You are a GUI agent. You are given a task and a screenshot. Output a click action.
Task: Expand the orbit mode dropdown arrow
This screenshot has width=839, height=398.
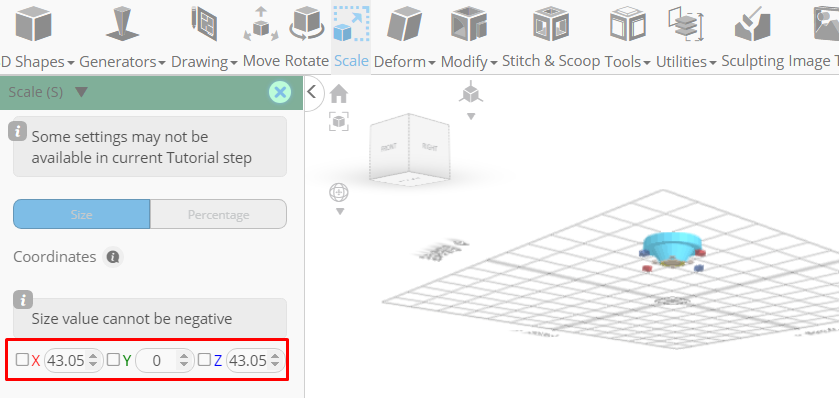tap(339, 212)
